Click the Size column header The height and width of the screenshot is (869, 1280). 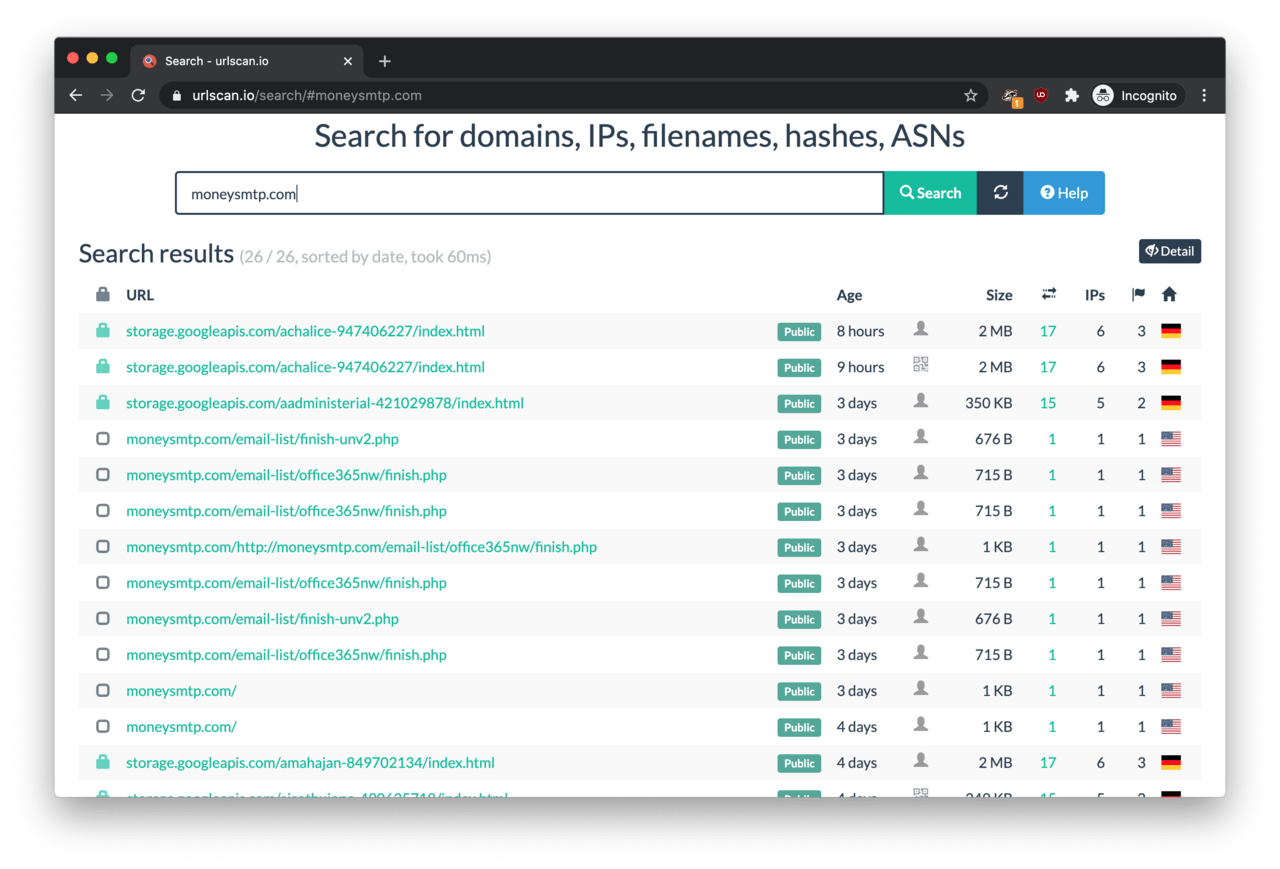coord(999,295)
